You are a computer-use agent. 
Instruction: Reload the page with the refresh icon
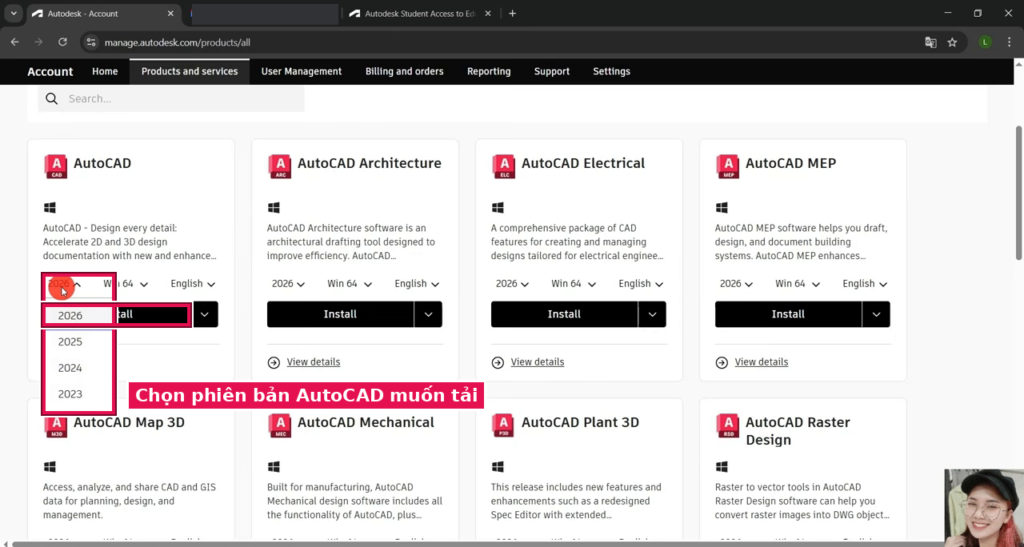point(63,42)
